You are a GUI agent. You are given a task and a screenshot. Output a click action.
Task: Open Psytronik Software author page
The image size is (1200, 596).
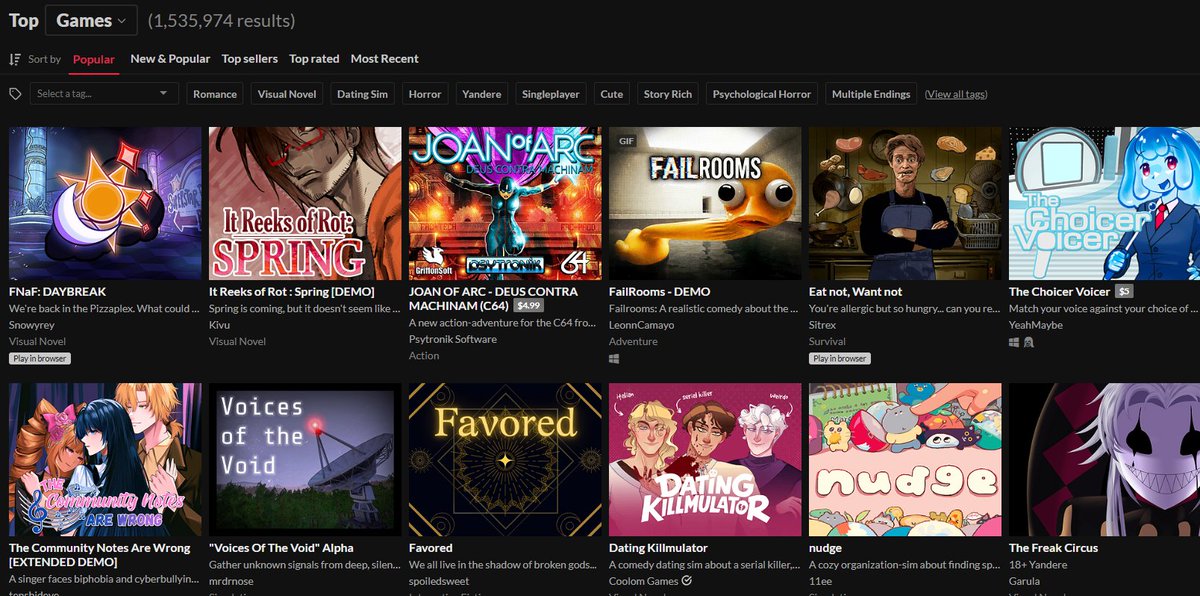point(452,339)
